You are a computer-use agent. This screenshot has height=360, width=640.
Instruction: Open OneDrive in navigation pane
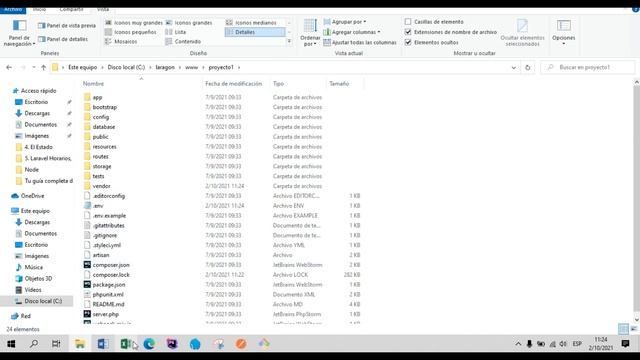click(32, 196)
